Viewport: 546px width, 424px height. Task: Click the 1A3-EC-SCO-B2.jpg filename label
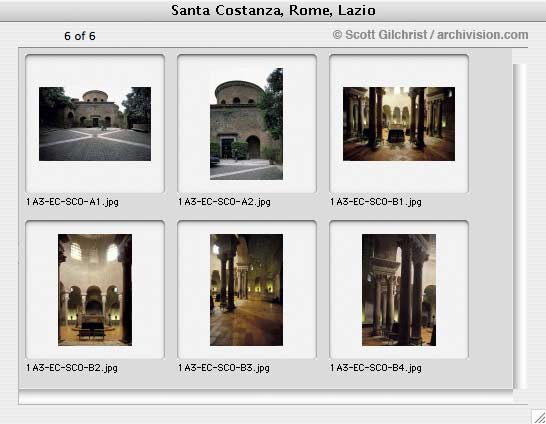[72, 368]
